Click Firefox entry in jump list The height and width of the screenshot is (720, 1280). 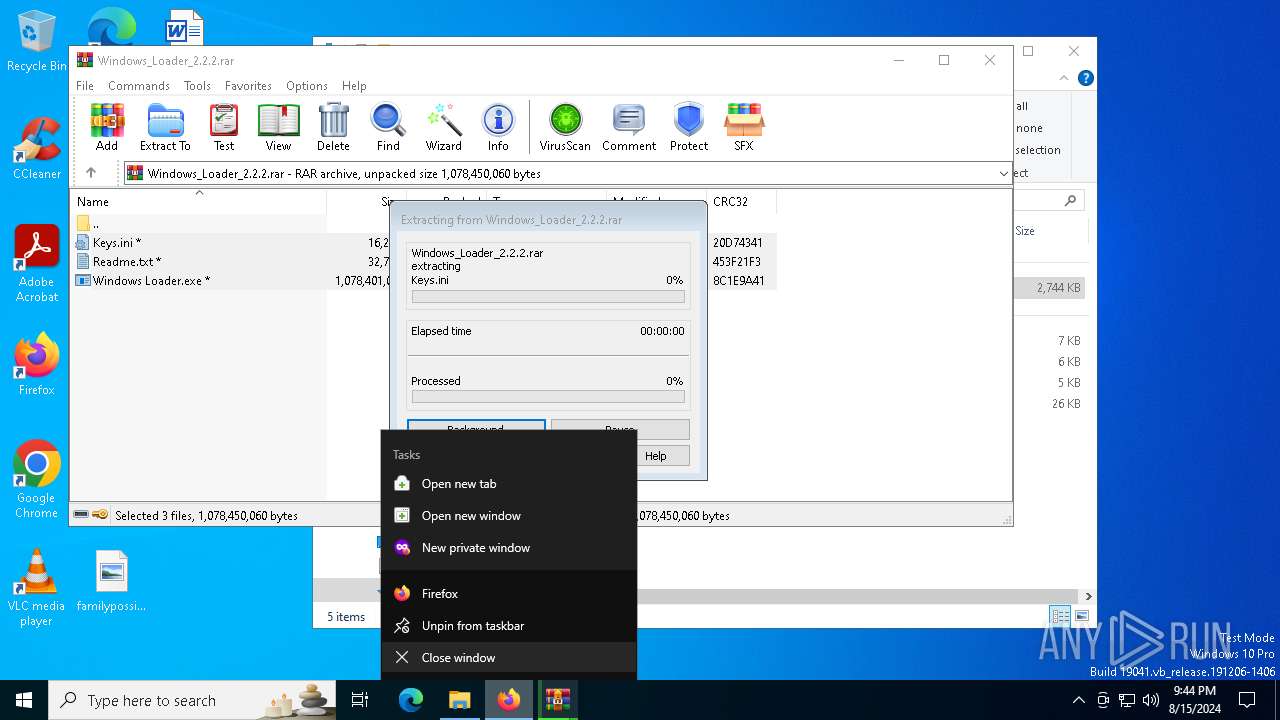click(509, 594)
